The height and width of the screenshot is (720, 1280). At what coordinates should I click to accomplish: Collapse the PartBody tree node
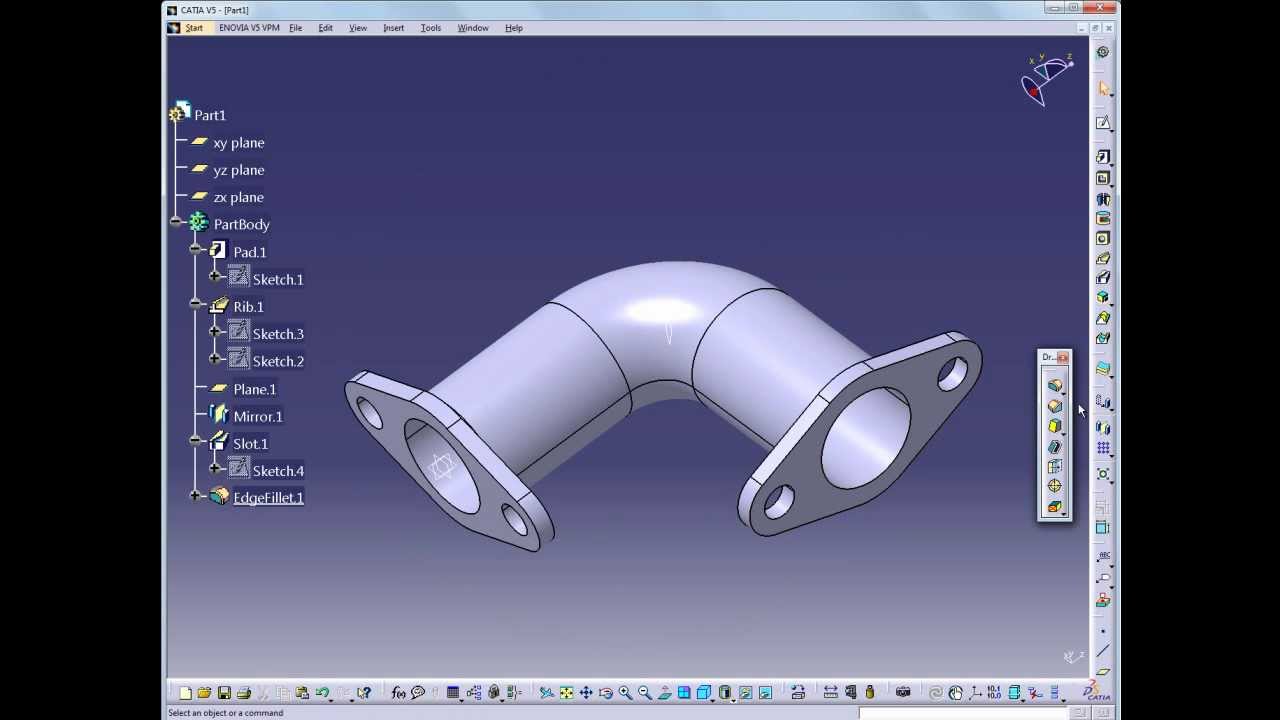(x=176, y=222)
